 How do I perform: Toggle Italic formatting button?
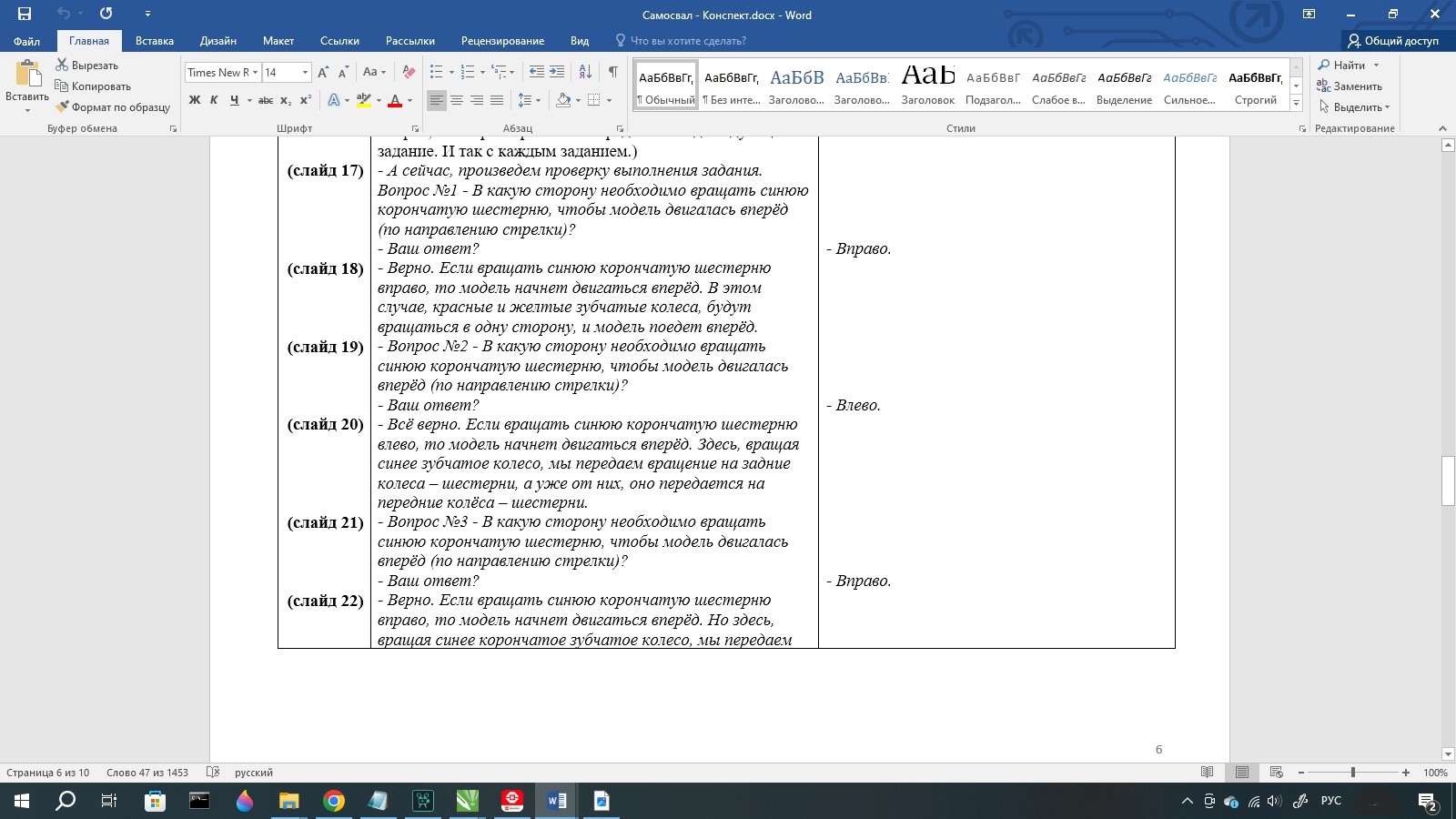point(214,100)
